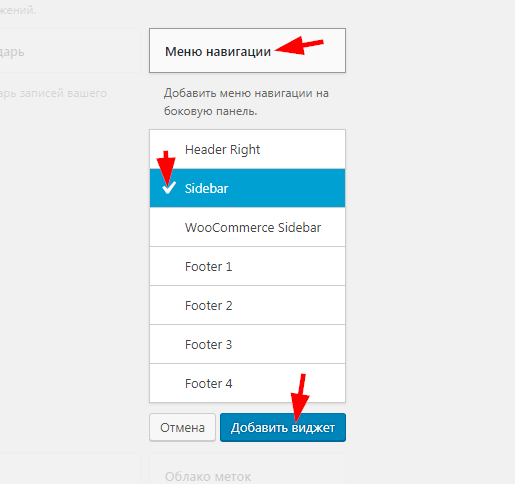
Task: Open the faded calendar widget on left
Action: coord(70,51)
